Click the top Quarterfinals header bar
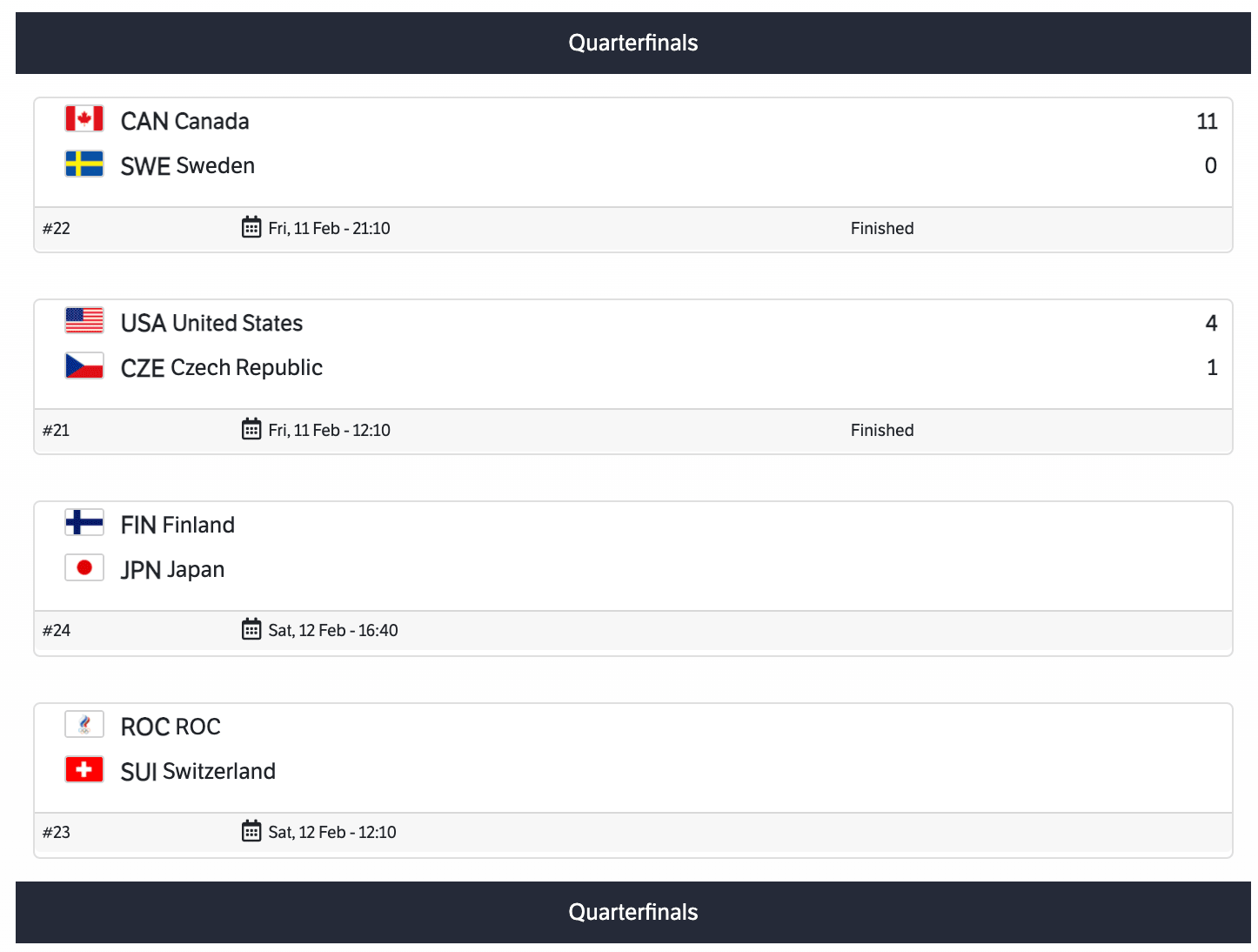This screenshot has height=952, width=1258. pos(632,43)
